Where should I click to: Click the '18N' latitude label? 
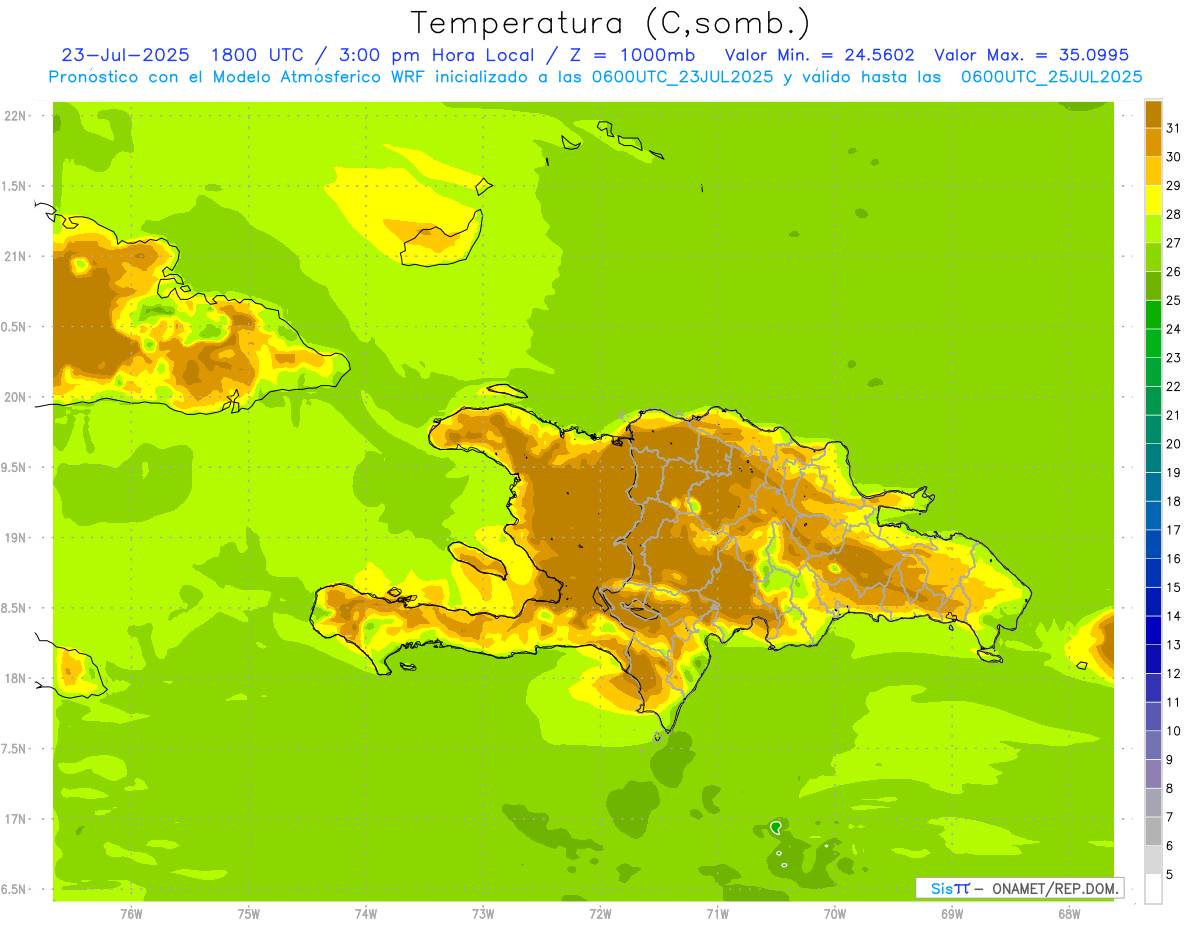coord(14,678)
